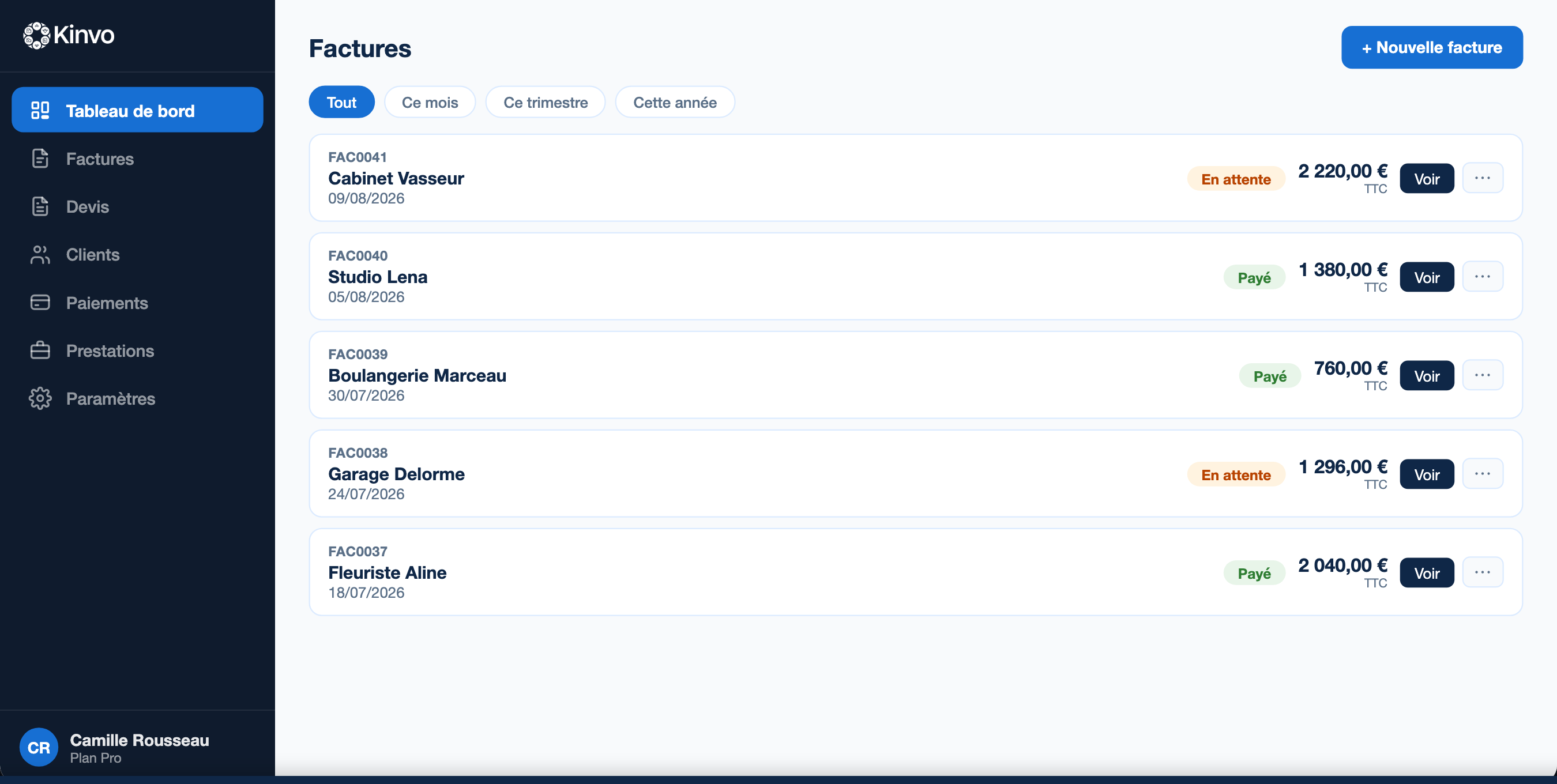Click the CR user avatar
Viewport: 1557px width, 784px height.
[x=39, y=747]
